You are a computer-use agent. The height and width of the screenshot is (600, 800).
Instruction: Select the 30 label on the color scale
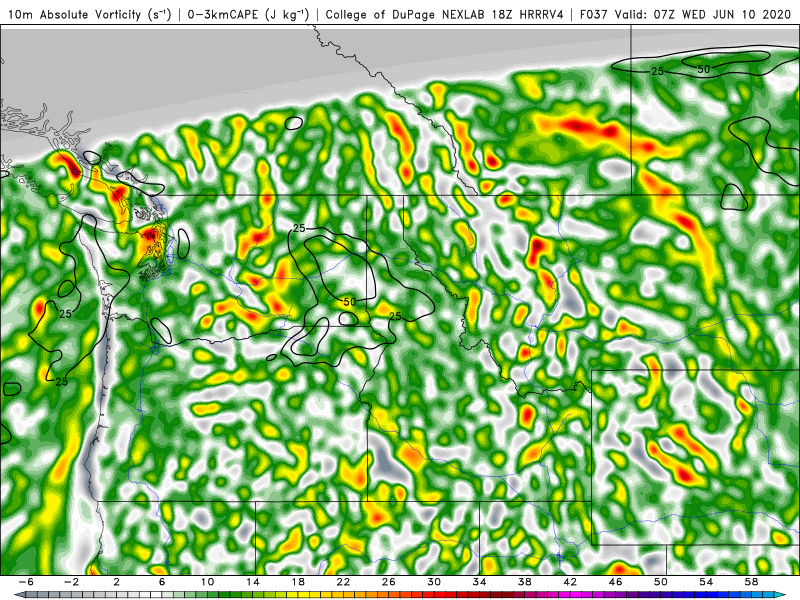434,582
